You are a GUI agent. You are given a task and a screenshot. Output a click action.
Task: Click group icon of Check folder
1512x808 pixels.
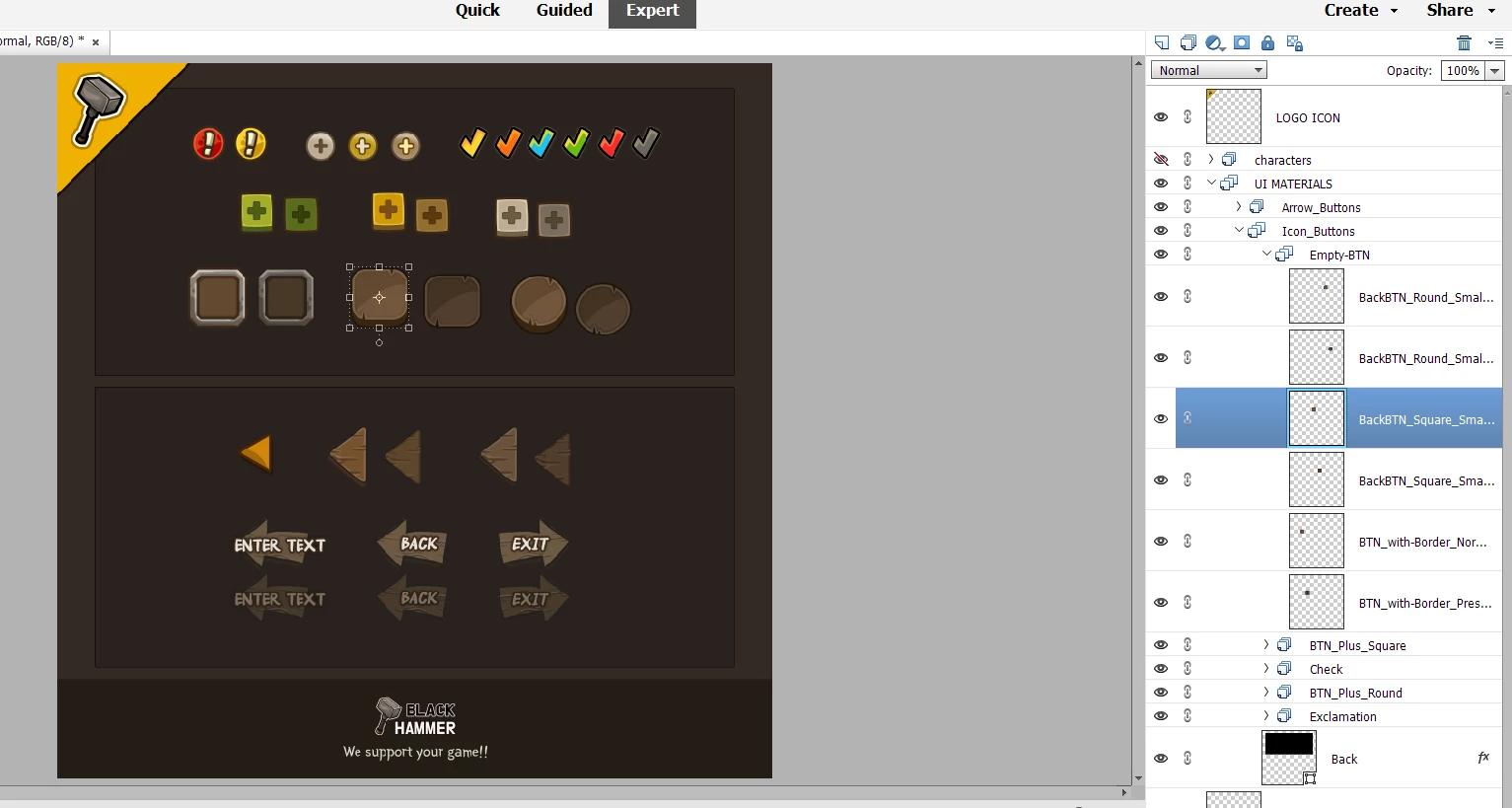1284,668
